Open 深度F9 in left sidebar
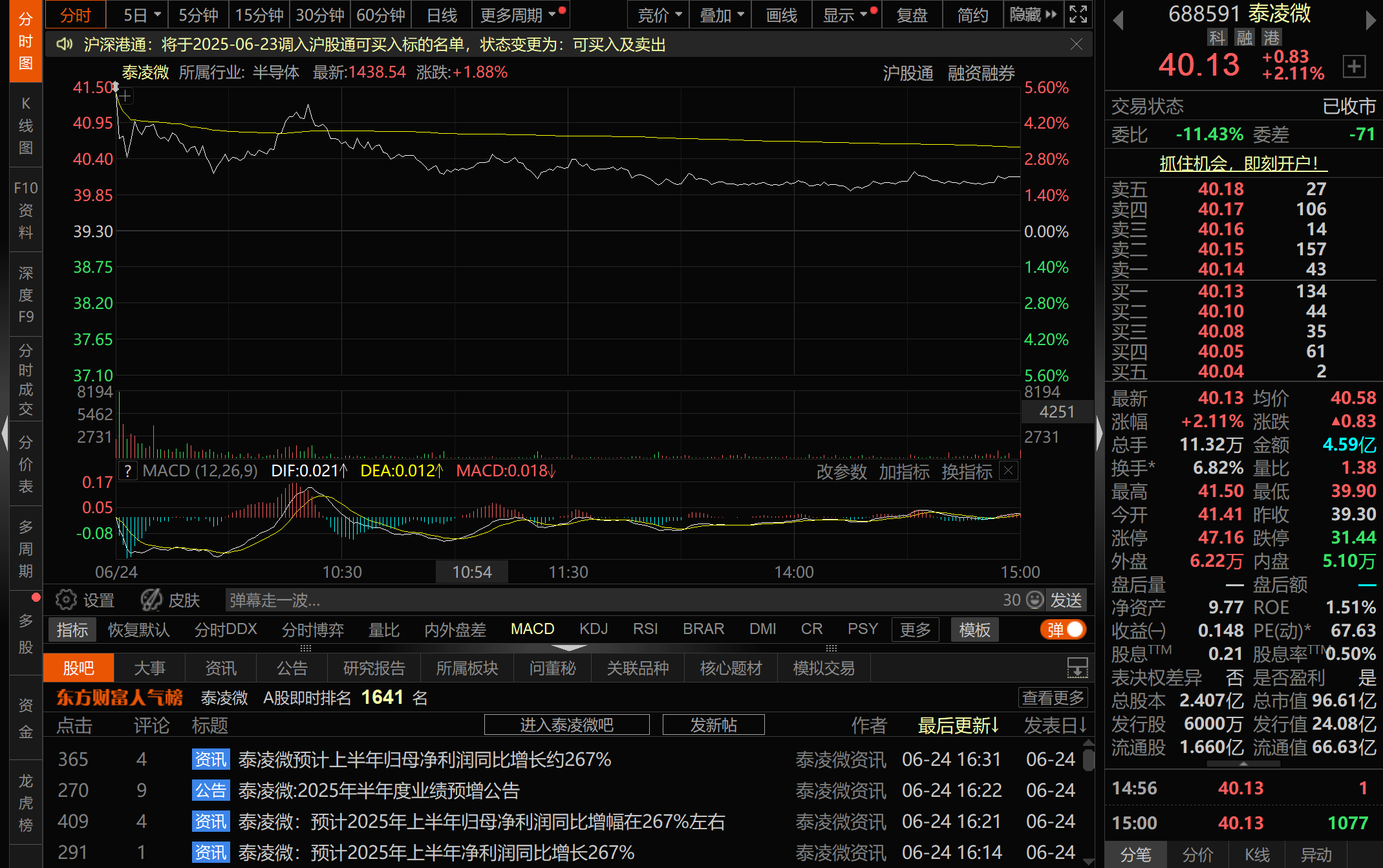The image size is (1383, 868). 26,295
